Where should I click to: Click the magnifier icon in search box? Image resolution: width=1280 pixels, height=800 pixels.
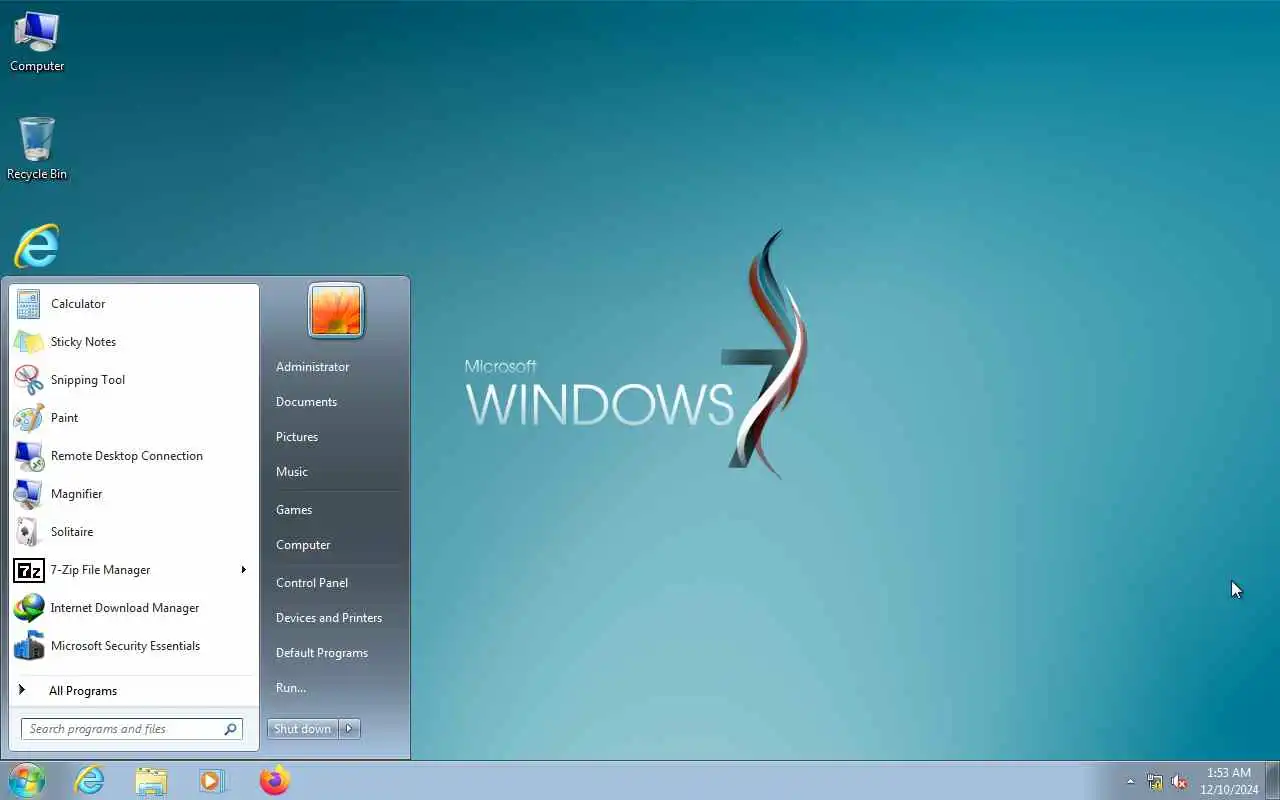pos(230,729)
